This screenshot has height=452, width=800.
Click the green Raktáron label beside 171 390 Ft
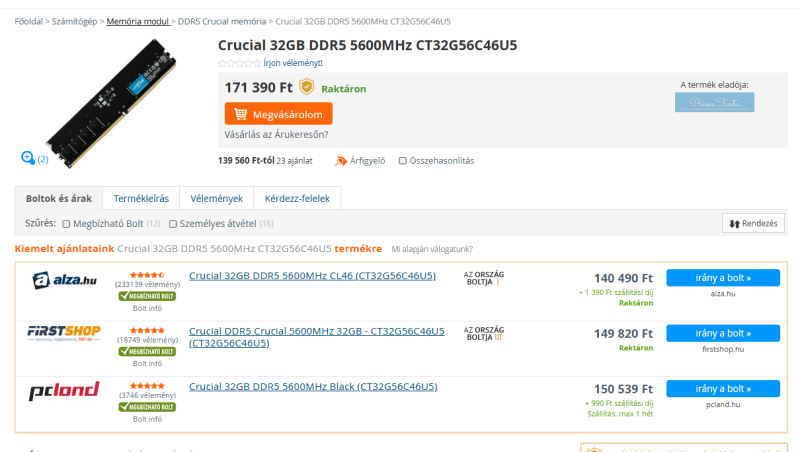(x=343, y=89)
